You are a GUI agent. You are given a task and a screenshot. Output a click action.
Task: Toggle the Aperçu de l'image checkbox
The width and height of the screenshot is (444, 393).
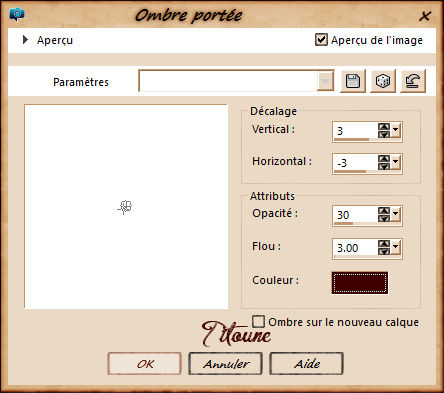321,40
